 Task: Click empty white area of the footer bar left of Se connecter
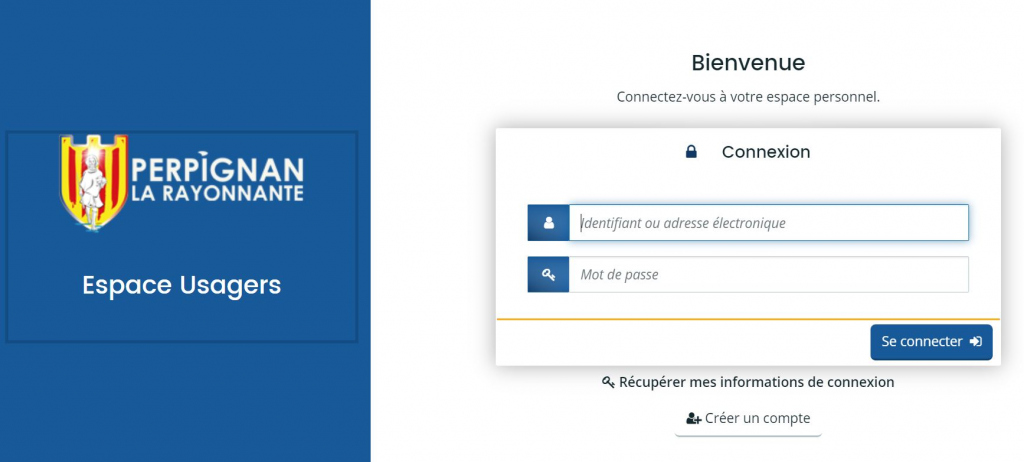coord(680,342)
